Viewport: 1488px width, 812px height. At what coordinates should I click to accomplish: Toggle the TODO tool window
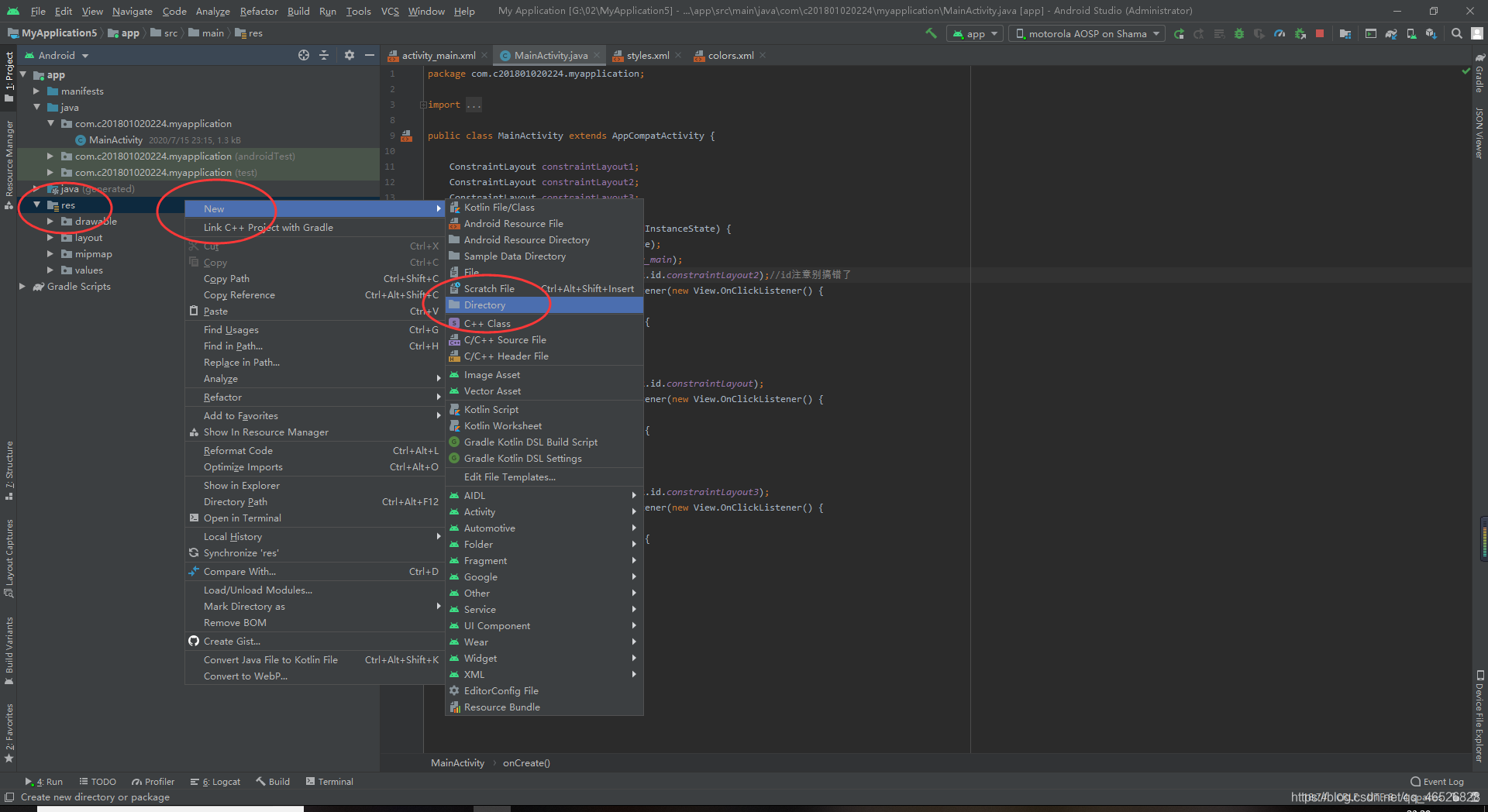(x=98, y=782)
